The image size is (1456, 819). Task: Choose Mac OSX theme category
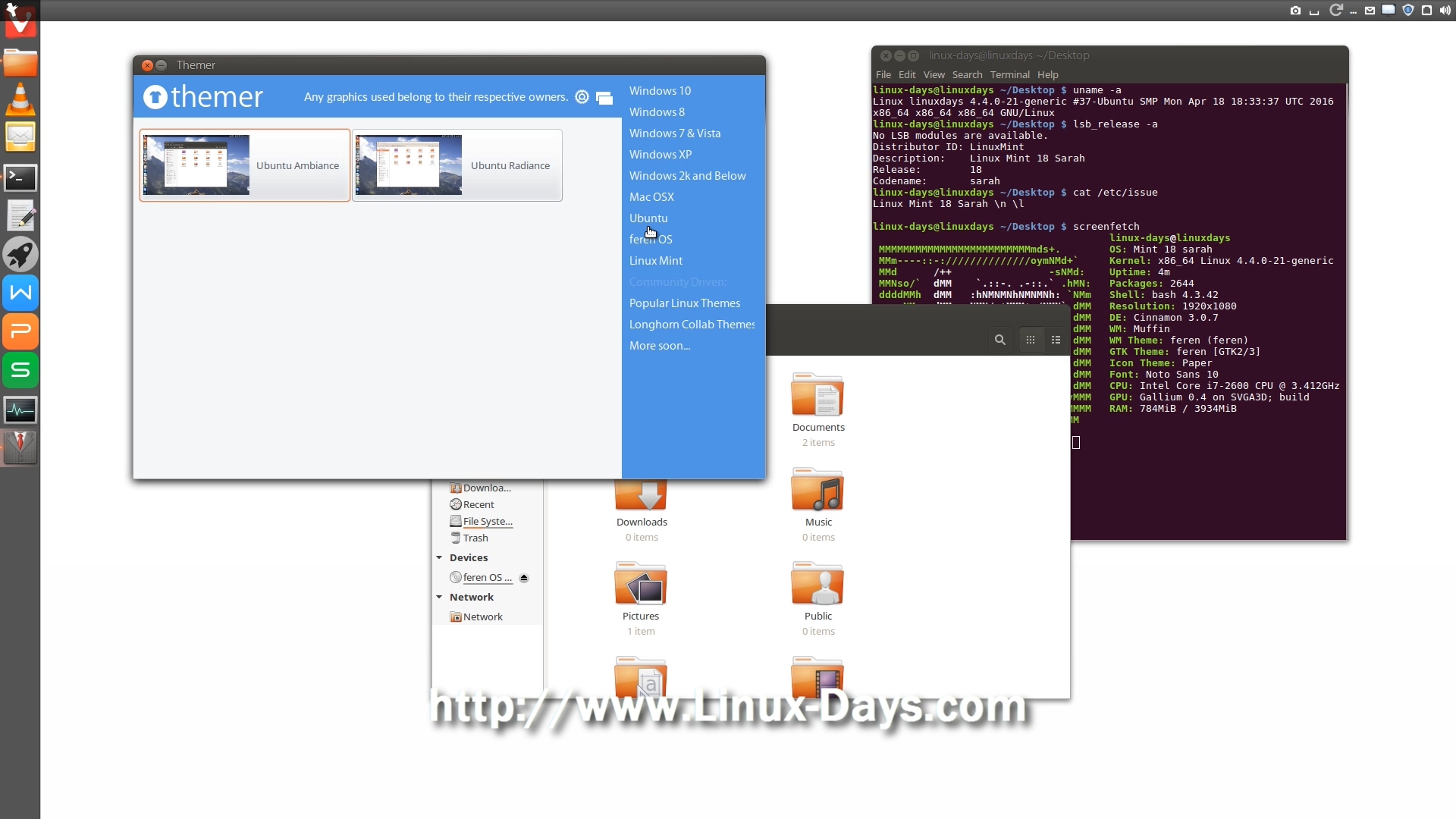651,196
